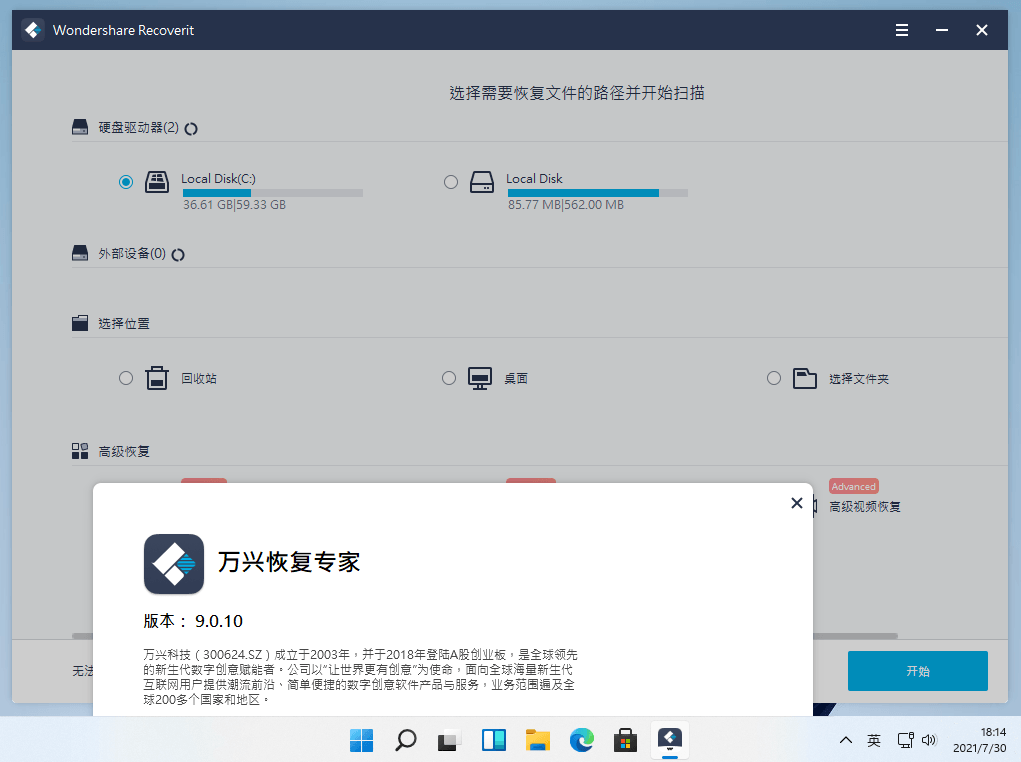Open Task View on the taskbar
The image size is (1021, 762).
tap(449, 741)
